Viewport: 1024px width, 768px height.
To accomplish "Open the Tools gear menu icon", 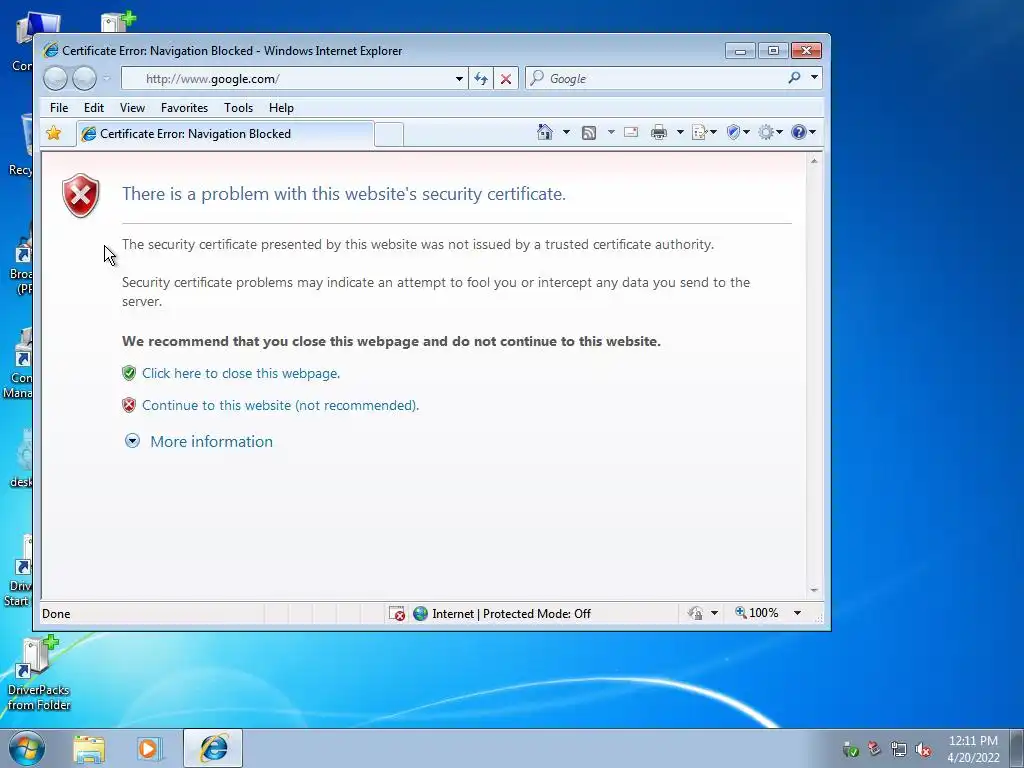I will (770, 133).
